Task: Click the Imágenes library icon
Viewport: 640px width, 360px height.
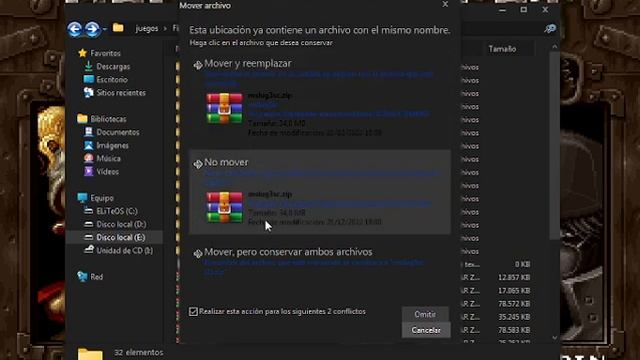Action: (89, 145)
